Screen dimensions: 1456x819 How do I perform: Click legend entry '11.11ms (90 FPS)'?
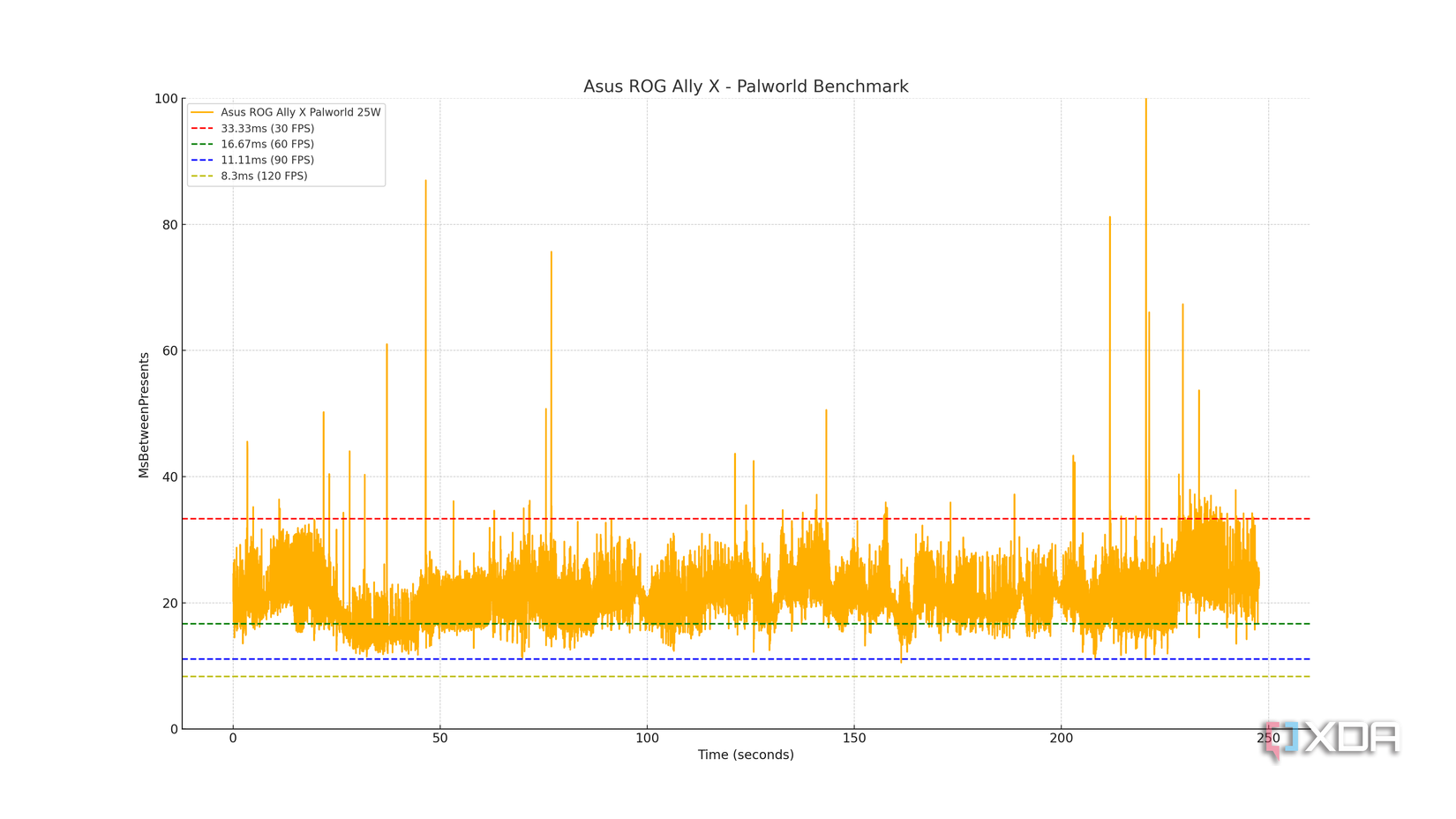[267, 160]
